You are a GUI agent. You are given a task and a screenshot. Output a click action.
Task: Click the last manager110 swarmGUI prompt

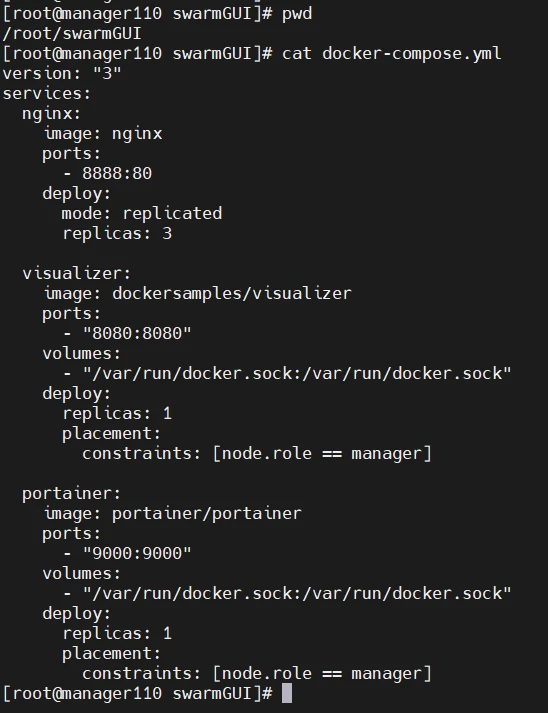[x=138, y=693]
